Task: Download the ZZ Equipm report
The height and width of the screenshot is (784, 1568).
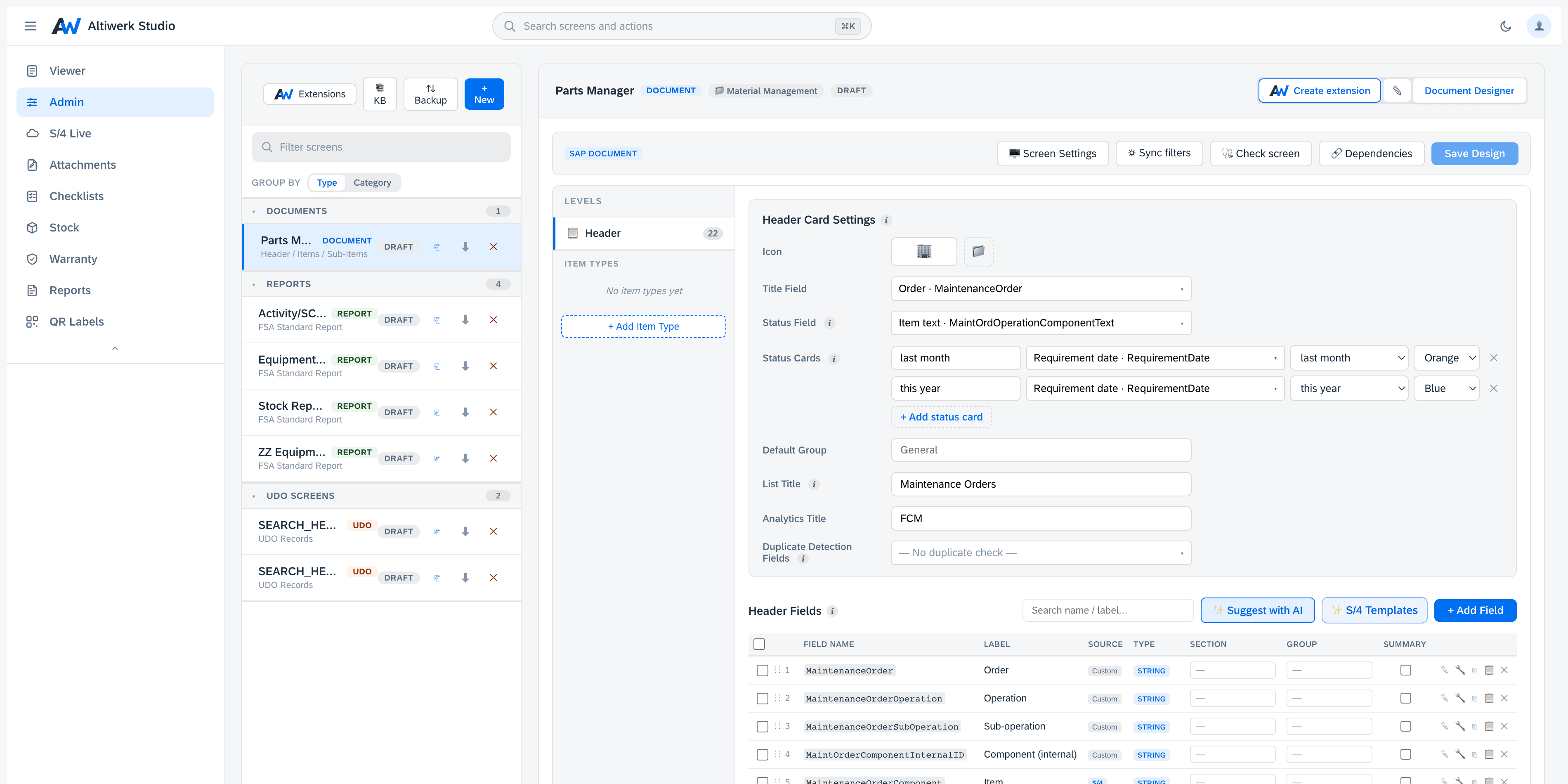Action: click(465, 459)
